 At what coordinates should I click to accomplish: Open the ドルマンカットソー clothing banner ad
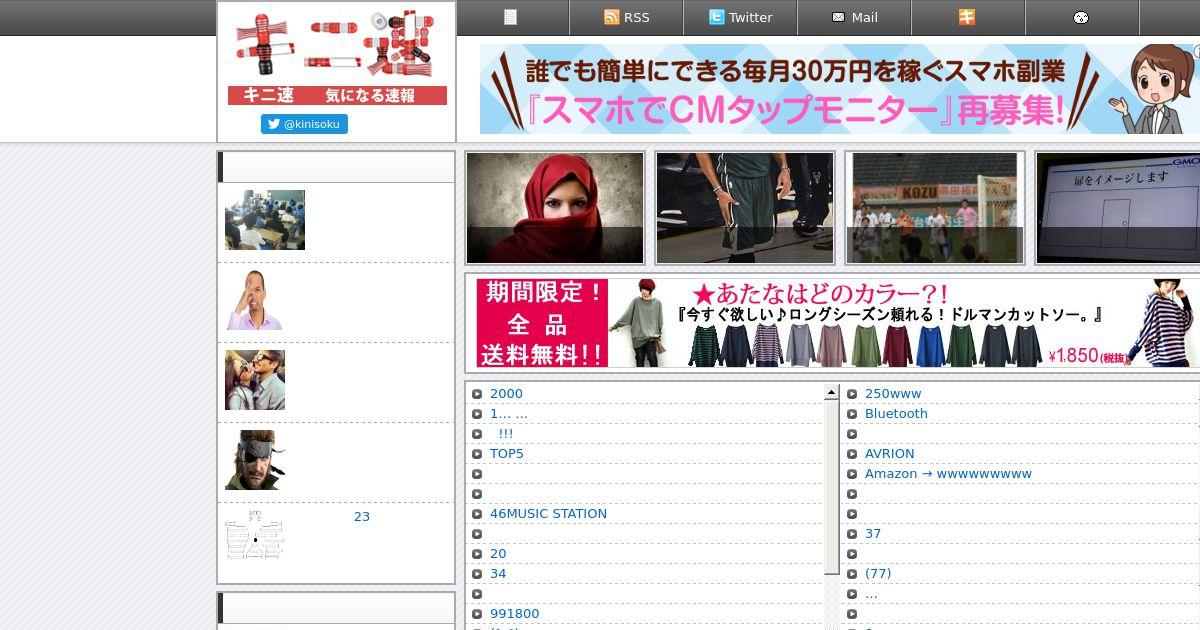838,323
